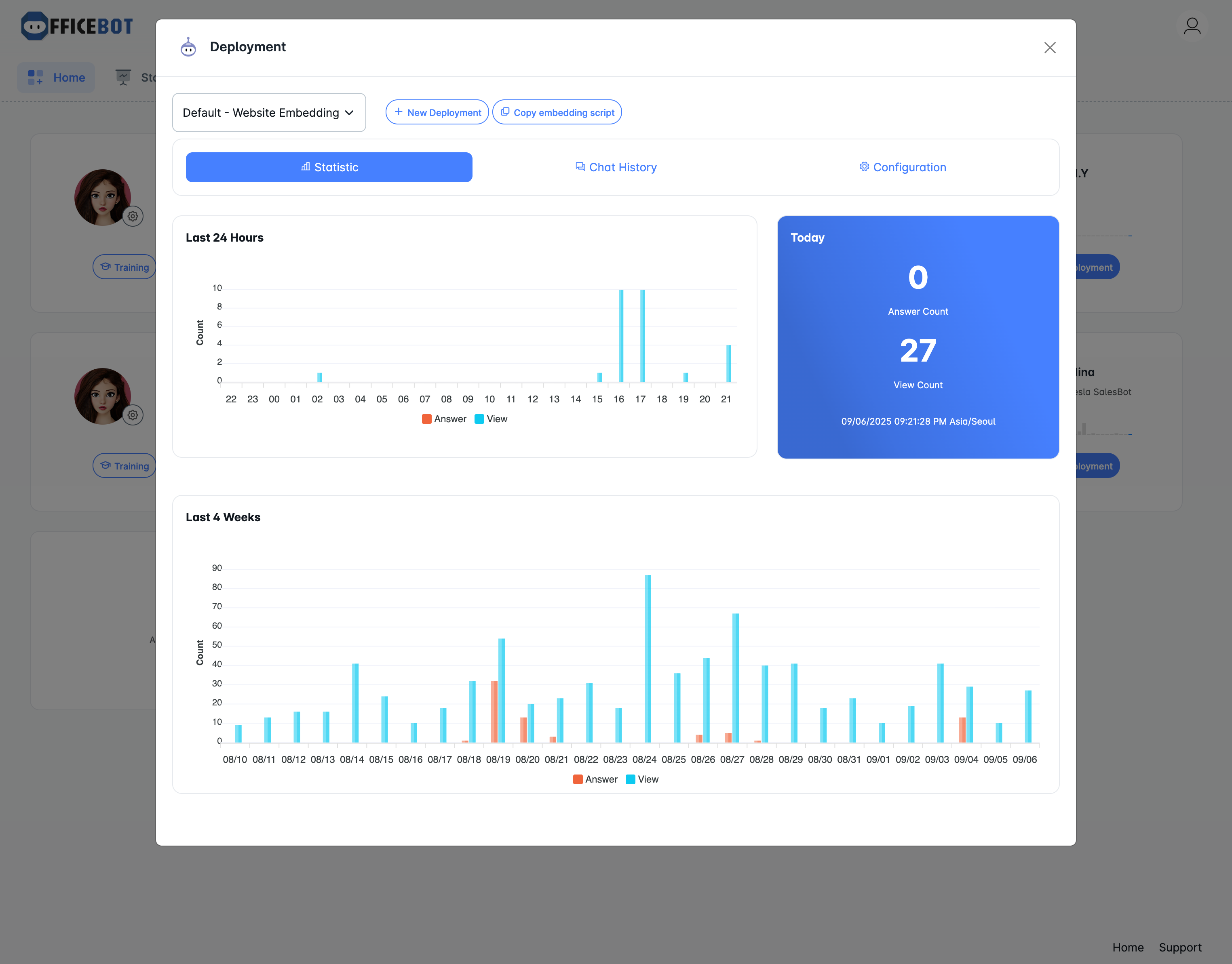Screen dimensions: 1232x964
Task: Click second bot avatar thumbnail
Action: 103,396
